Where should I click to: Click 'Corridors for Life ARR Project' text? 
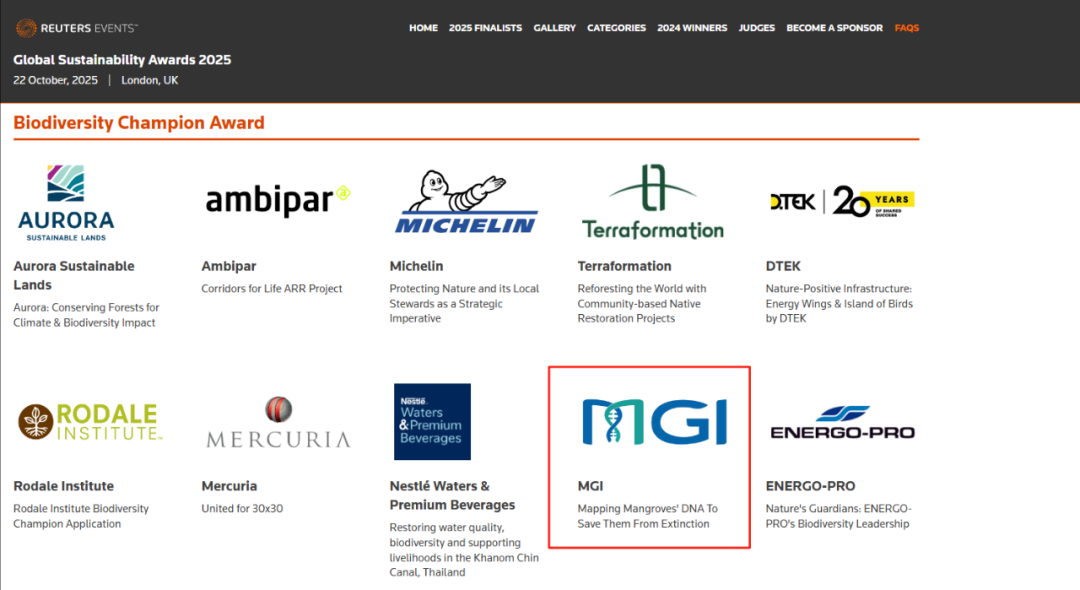click(x=271, y=288)
